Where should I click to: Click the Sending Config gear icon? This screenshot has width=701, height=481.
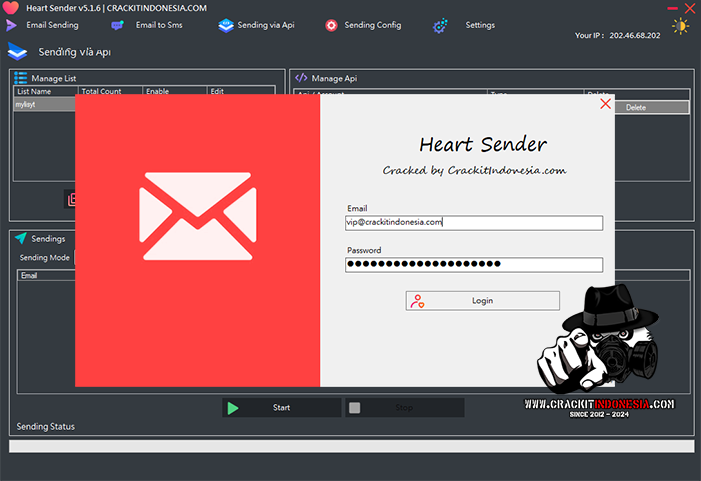click(x=331, y=25)
